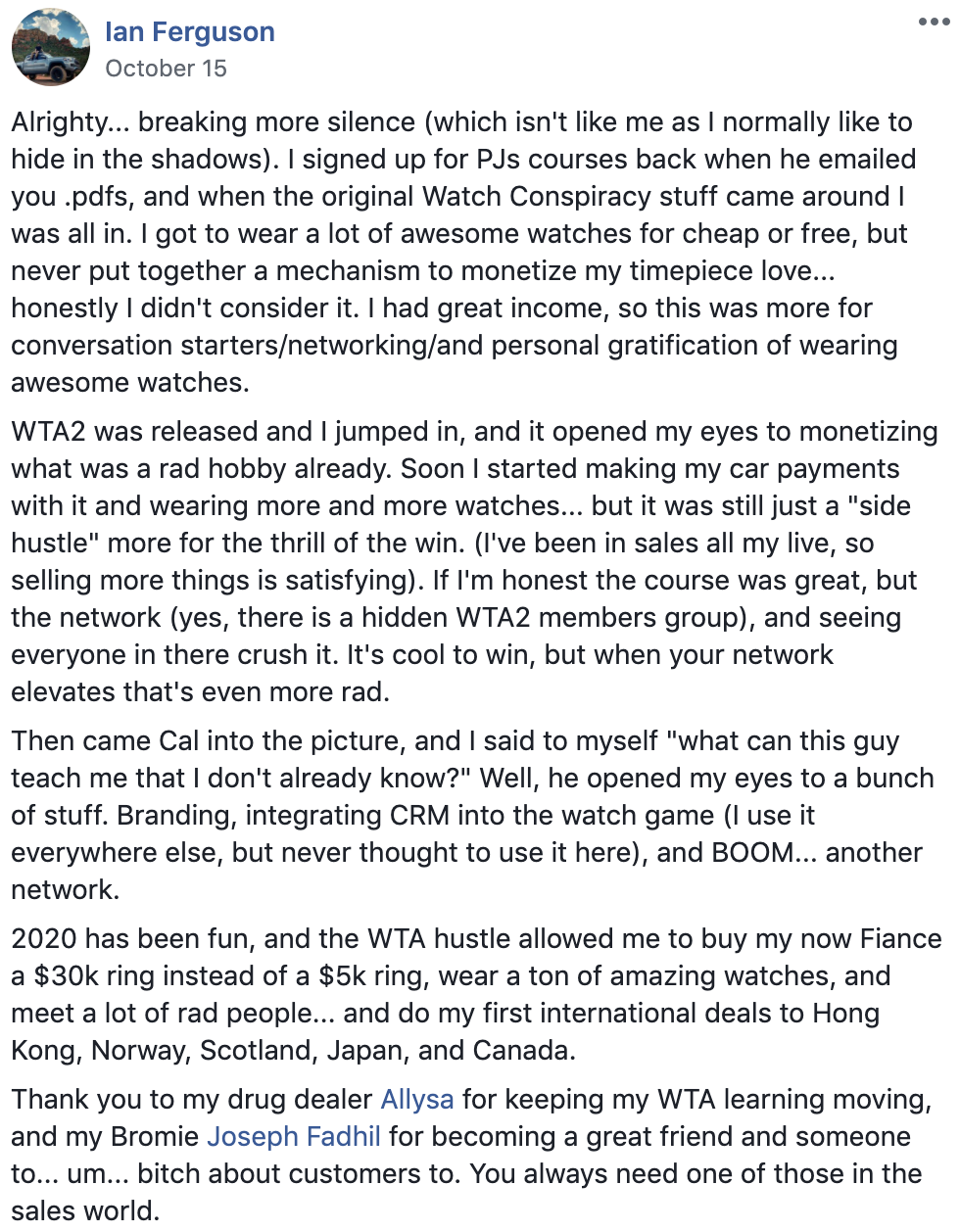
Task: Click the word 'Fiance' in the post
Action: [x=901, y=938]
